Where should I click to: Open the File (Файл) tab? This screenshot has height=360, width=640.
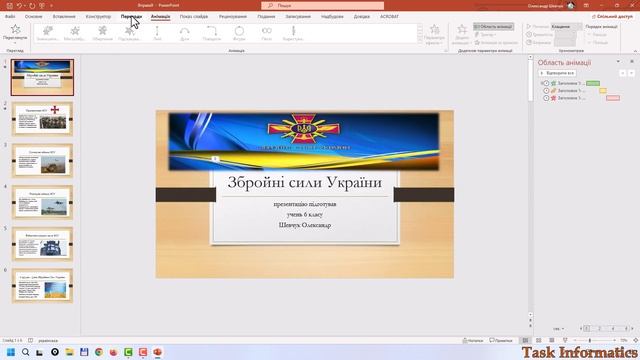[10, 17]
